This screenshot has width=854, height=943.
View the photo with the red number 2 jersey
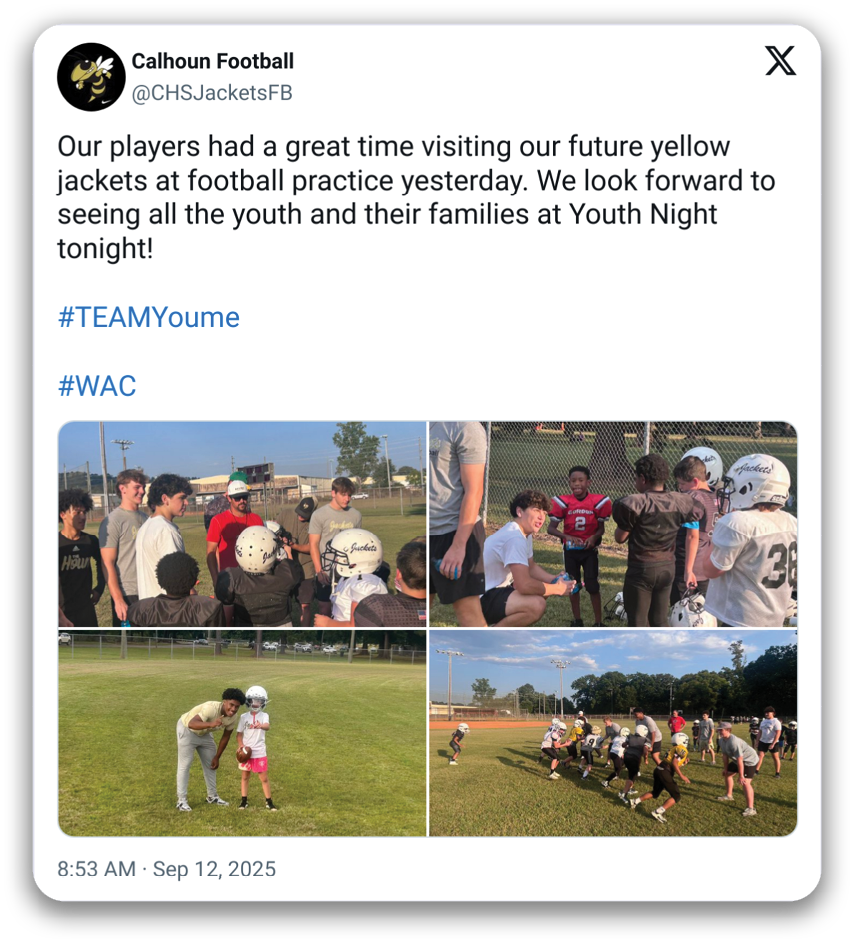pyautogui.click(x=613, y=524)
